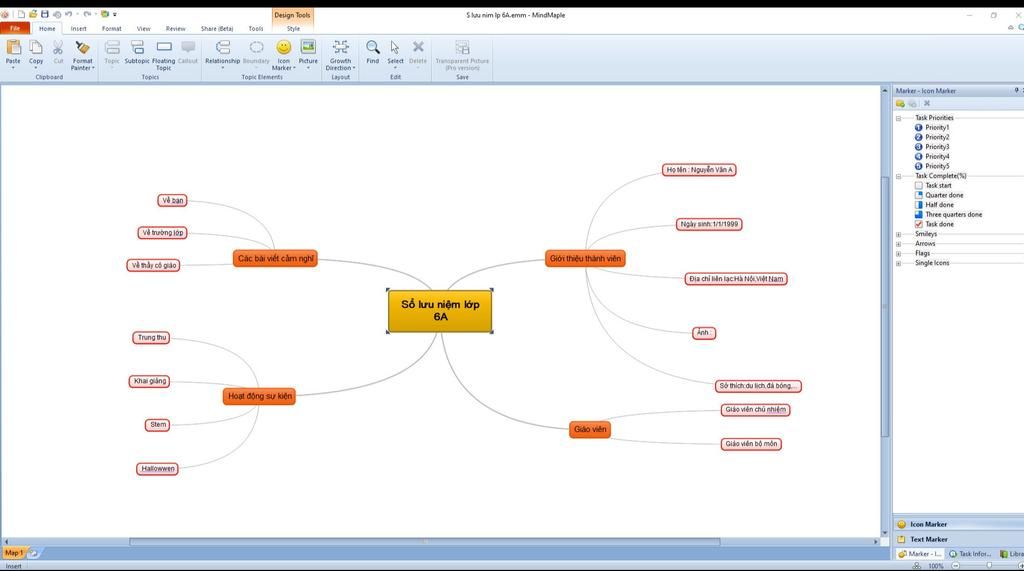Image resolution: width=1024 pixels, height=571 pixels.
Task: Click the zoom slider in status bar
Action: [x=988, y=566]
